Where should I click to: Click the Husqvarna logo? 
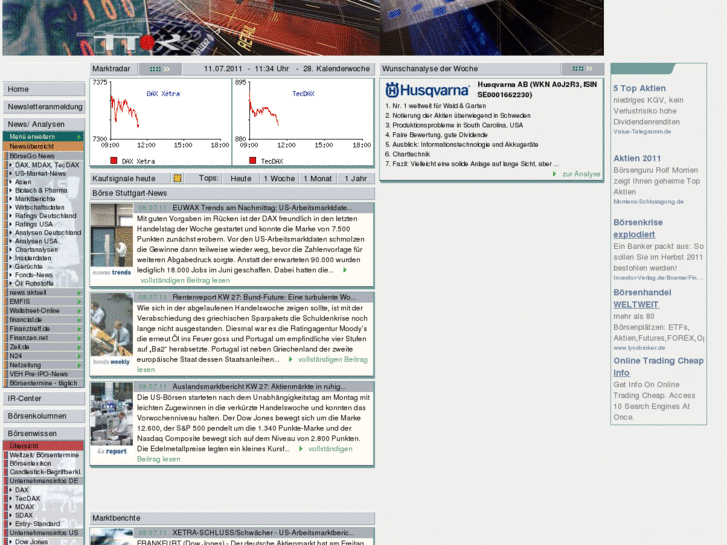coord(427,90)
